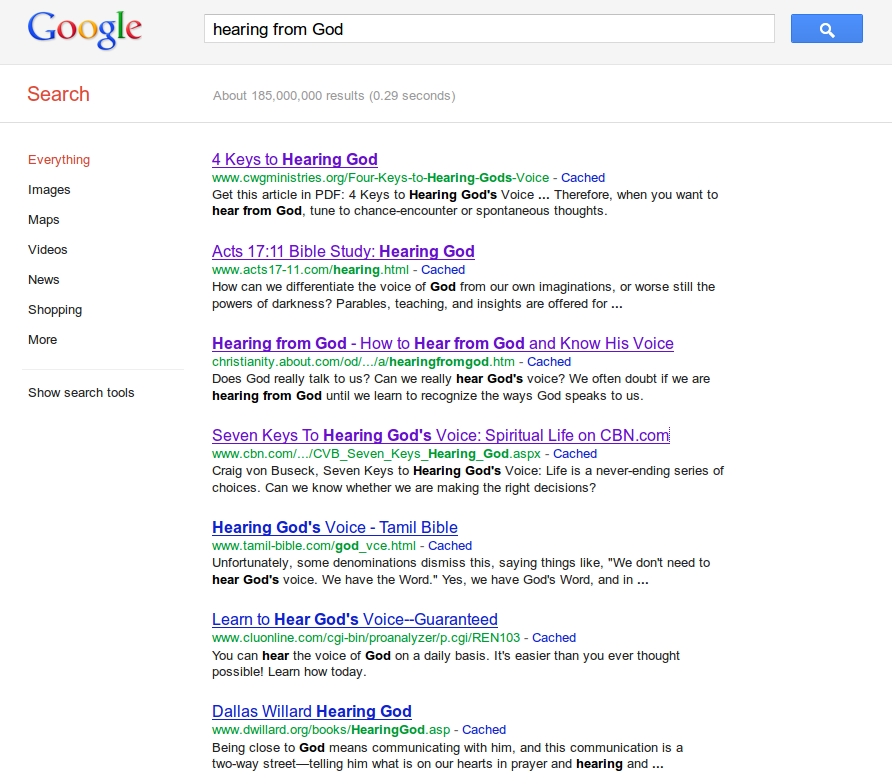The image size is (892, 784).
Task: Open 'Seven Keys To Hearing God's Voice' result
Action: [x=441, y=435]
